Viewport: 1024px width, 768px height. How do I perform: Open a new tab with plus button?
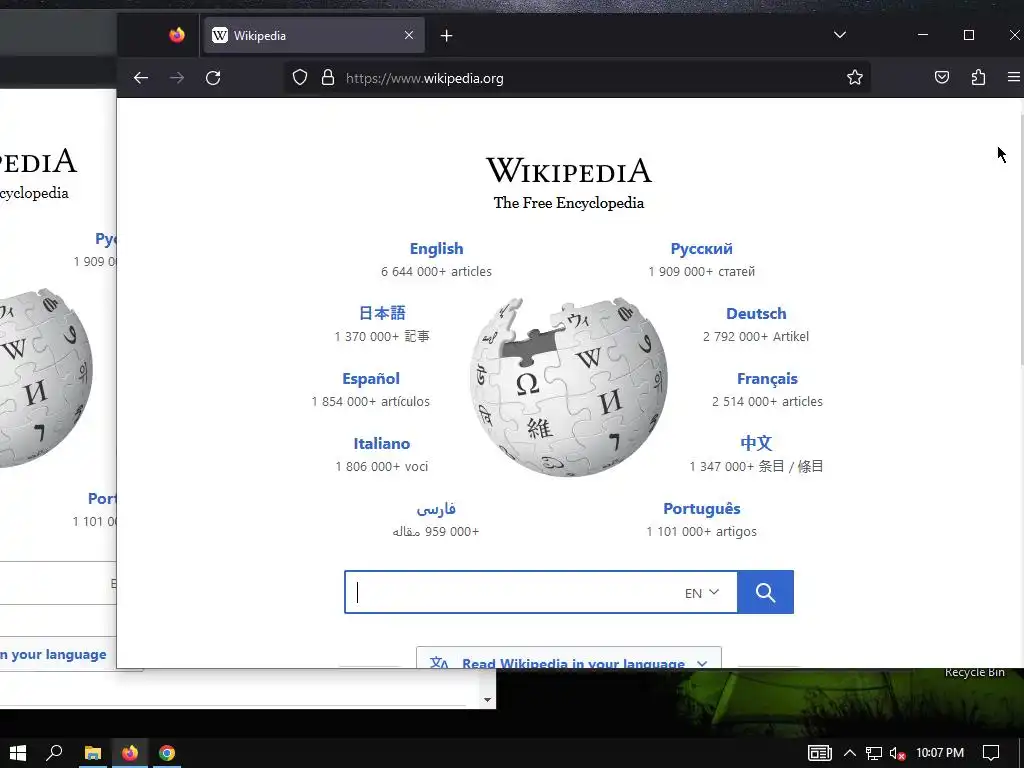(x=447, y=35)
